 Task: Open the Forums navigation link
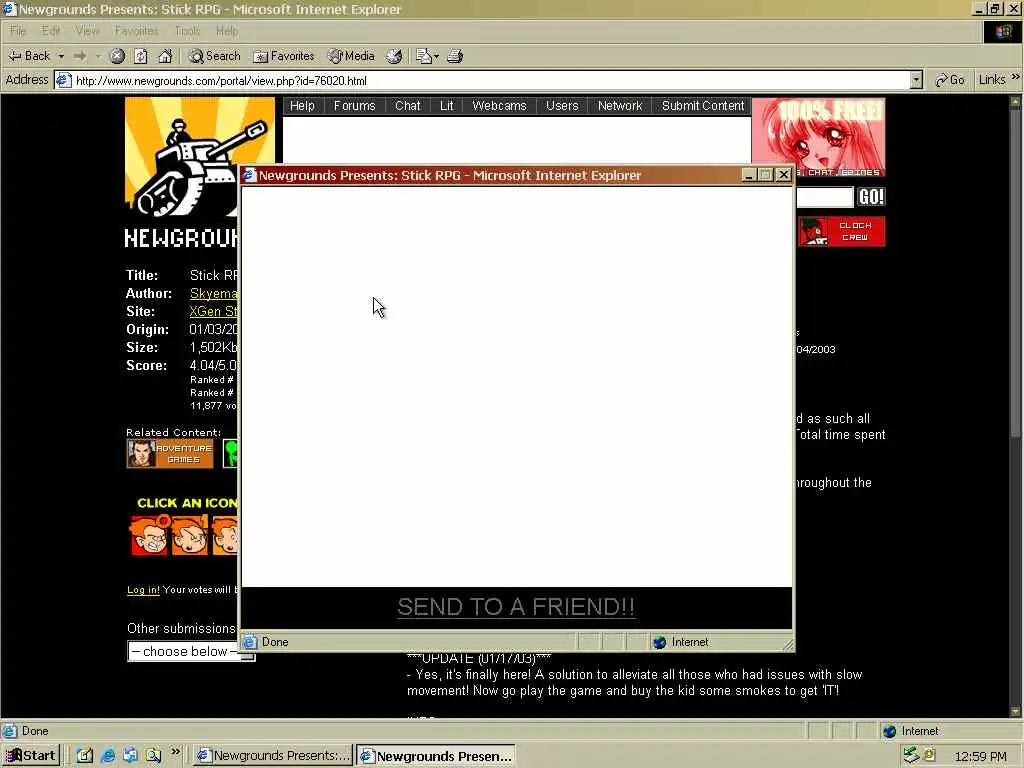[354, 106]
